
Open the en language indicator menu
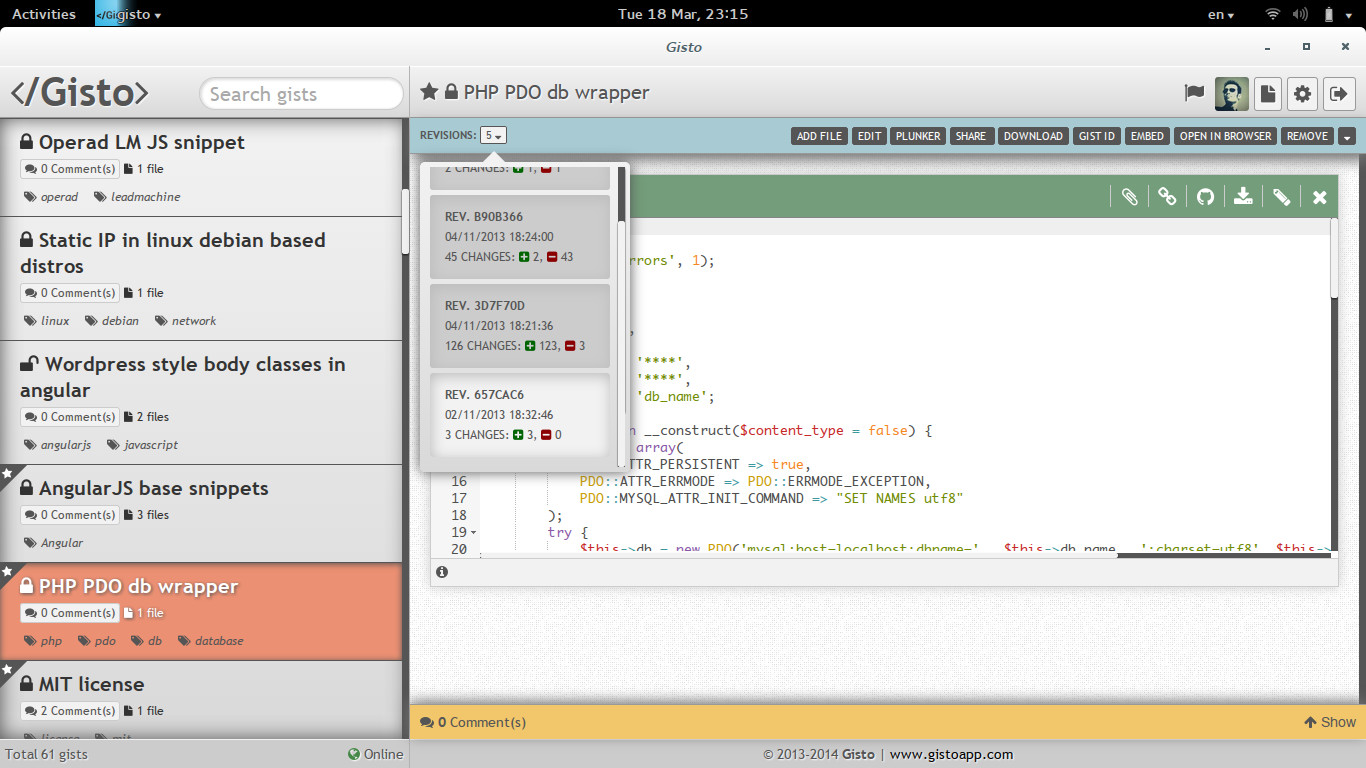point(1221,14)
